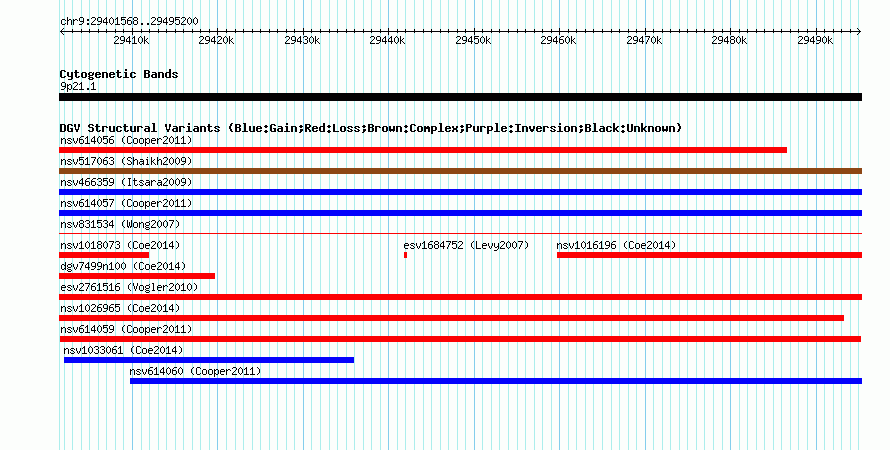Click the 29490k ruler tick label
890x450 pixels.
815,40
